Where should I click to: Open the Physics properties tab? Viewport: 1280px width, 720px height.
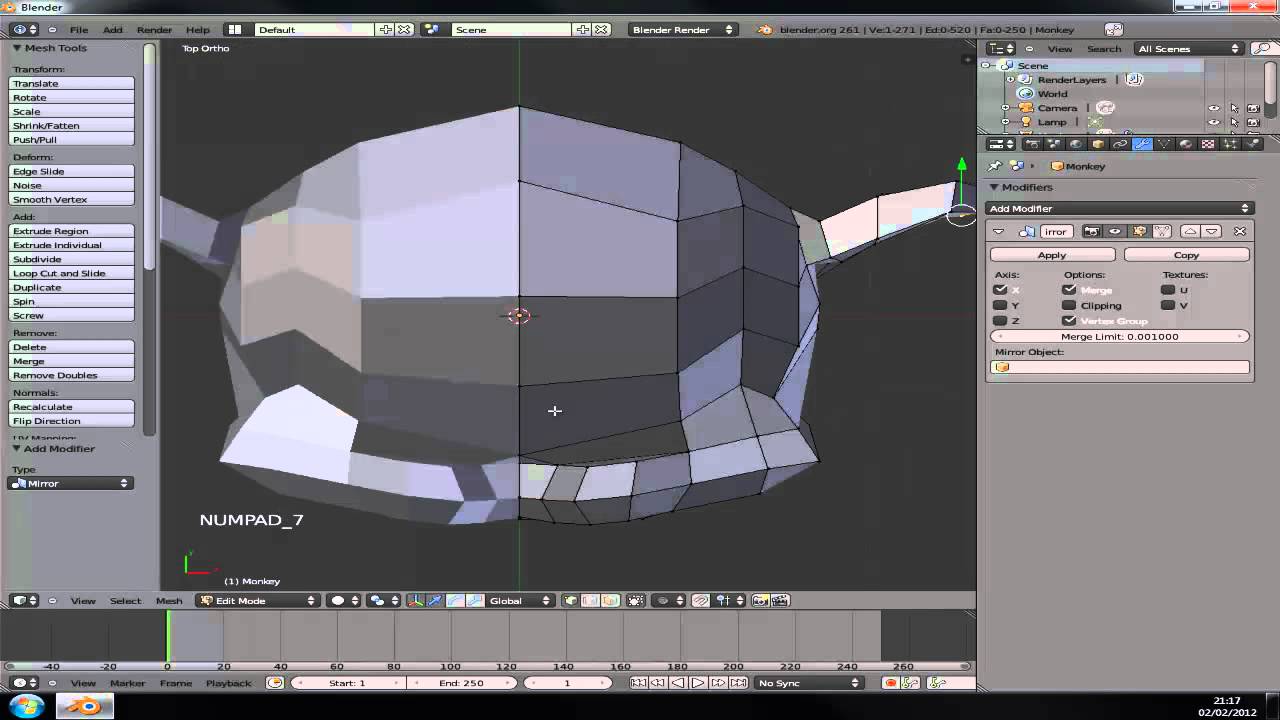coord(1252,144)
